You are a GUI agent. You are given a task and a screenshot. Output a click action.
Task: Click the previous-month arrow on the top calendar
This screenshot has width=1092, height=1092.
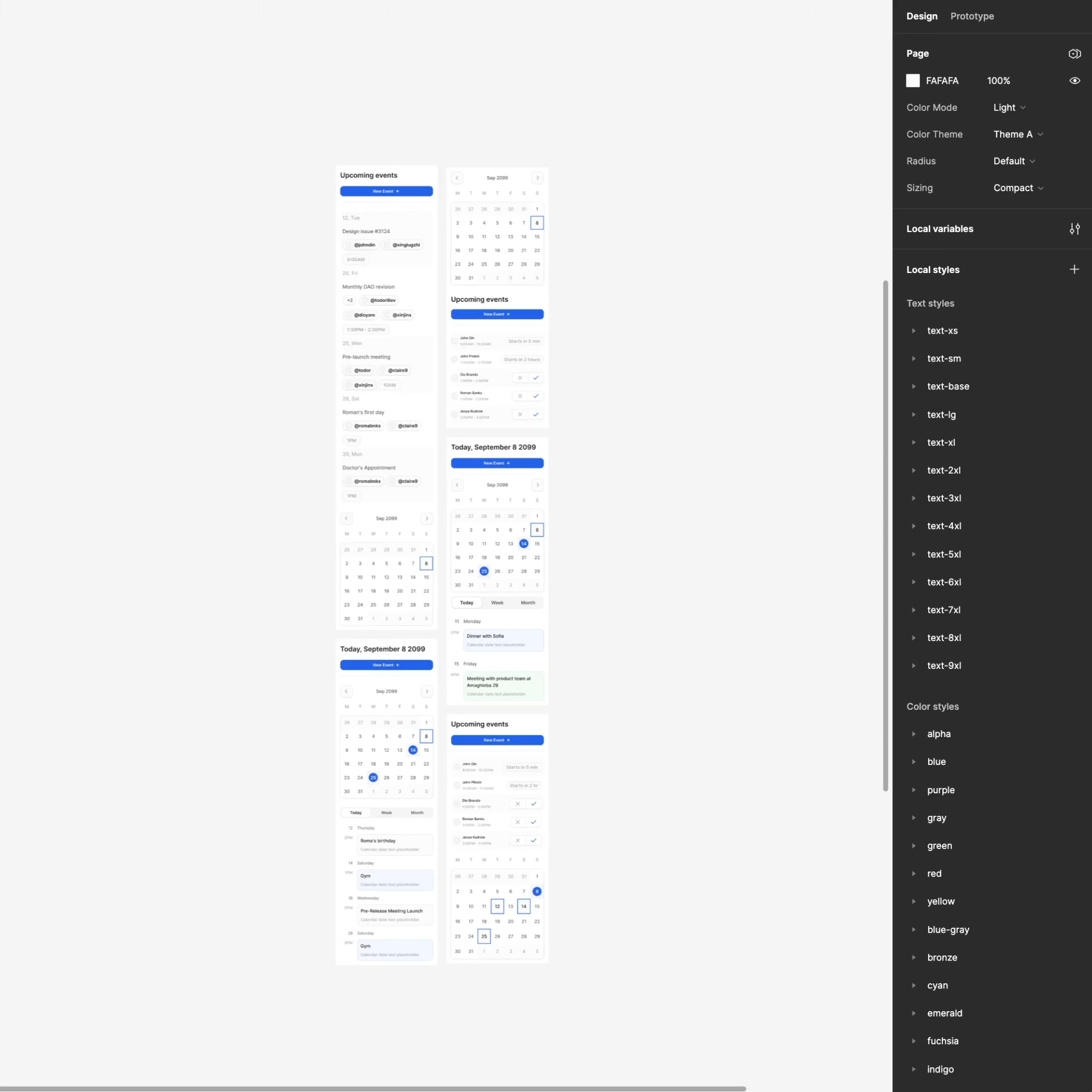457,177
